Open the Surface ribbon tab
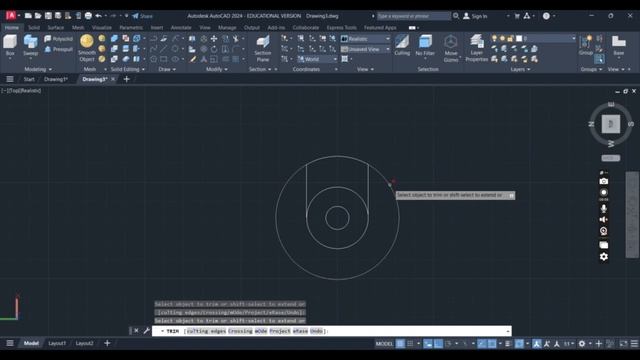Screen dimensions: 640x360 56,28
